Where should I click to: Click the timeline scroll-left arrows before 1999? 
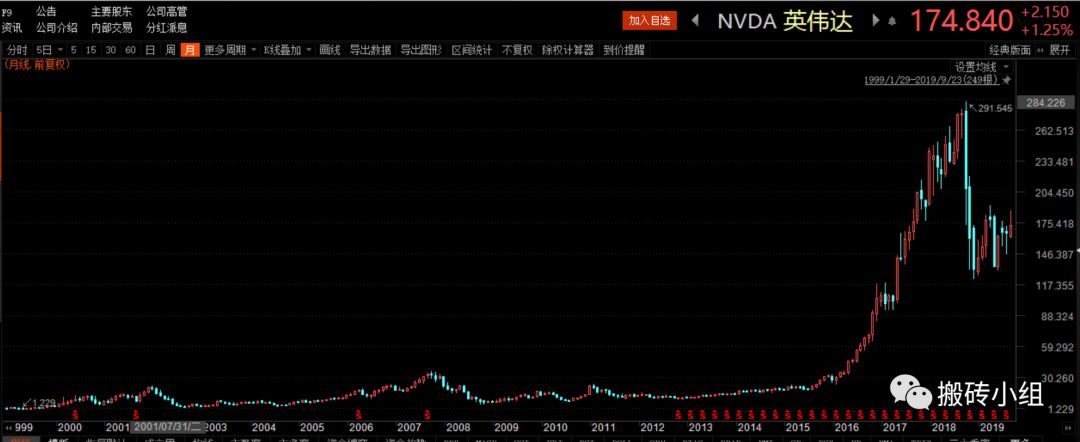[9, 428]
